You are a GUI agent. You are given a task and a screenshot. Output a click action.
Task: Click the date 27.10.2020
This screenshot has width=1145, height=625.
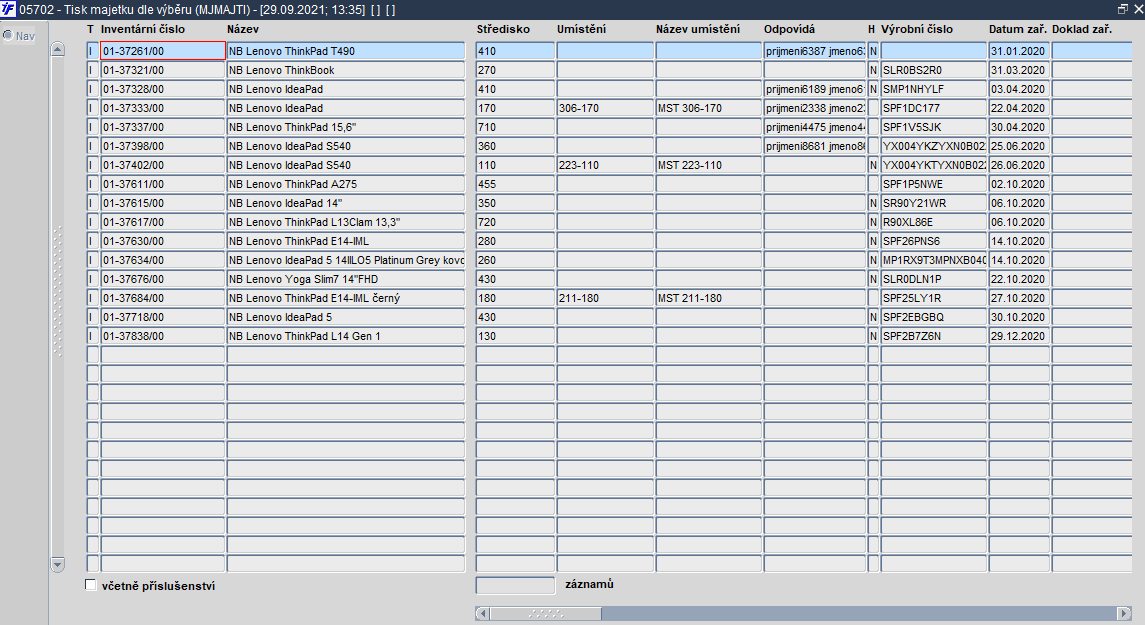tap(1019, 298)
